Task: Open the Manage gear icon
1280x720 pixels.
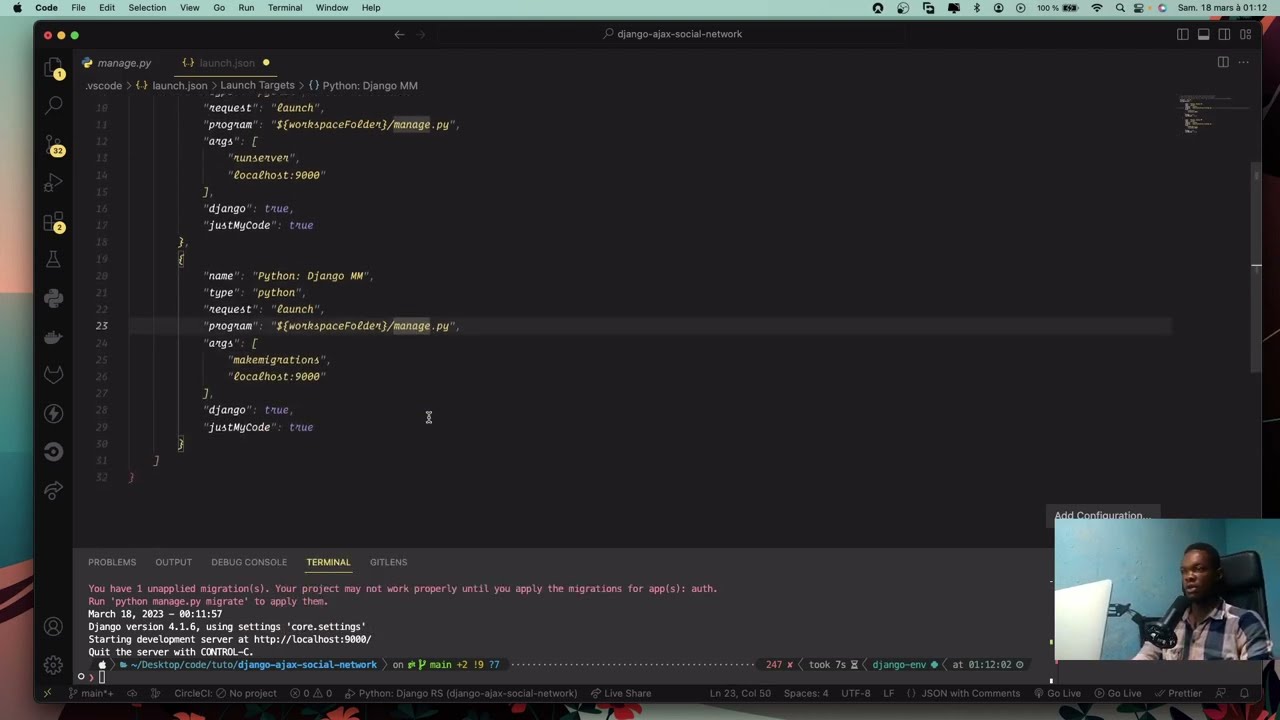Action: 54,665
